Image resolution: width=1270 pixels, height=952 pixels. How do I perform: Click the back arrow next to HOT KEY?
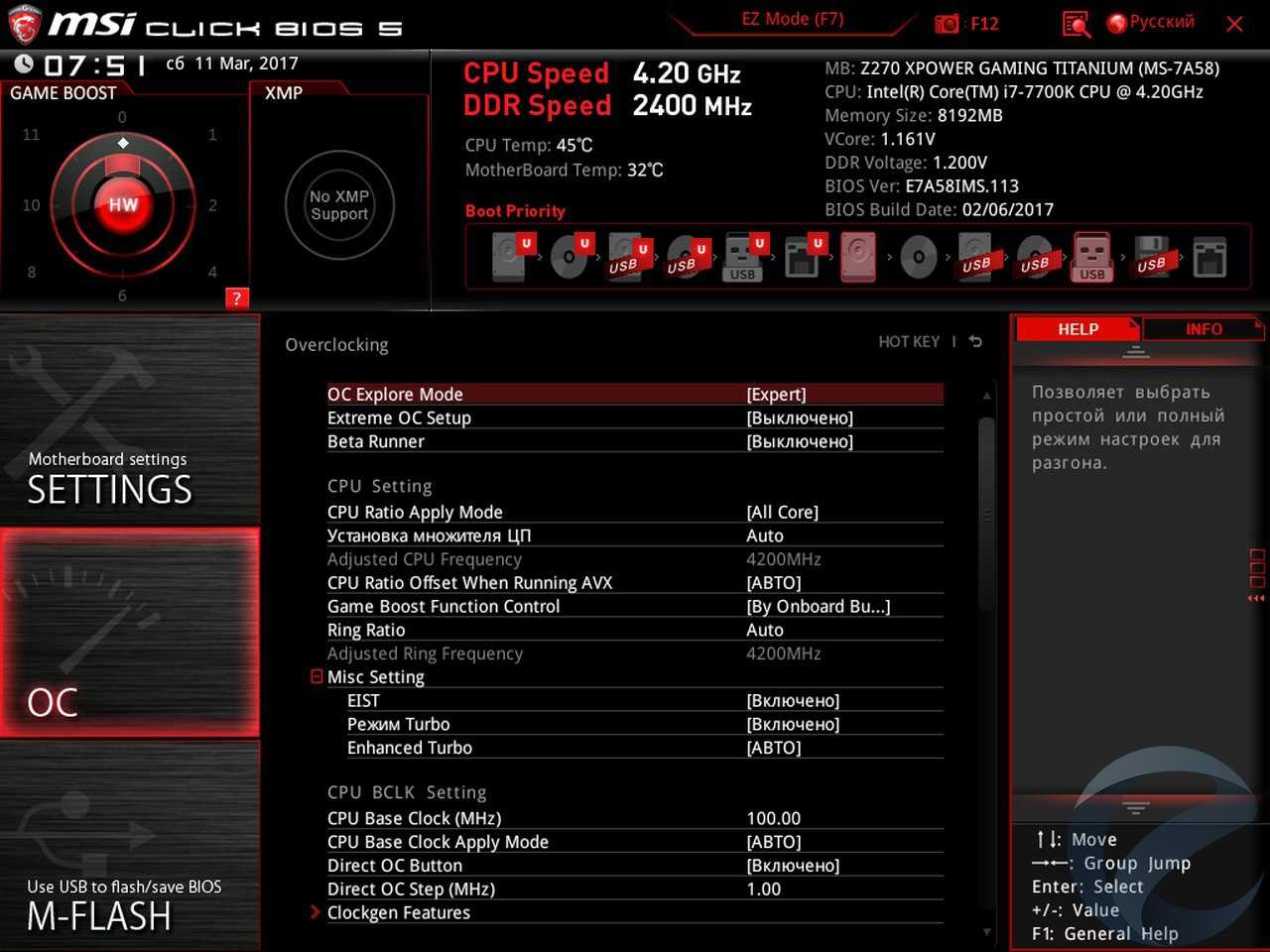(976, 342)
